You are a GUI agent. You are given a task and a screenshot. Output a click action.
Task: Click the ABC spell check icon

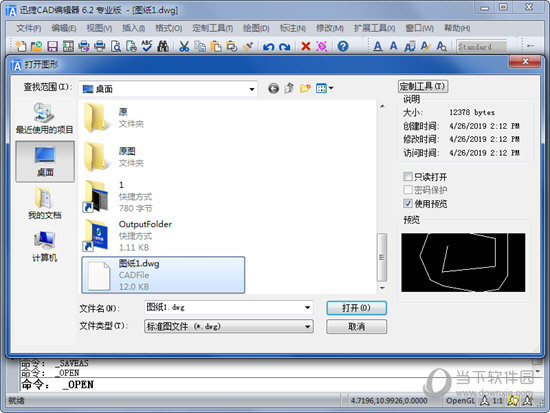pos(147,46)
